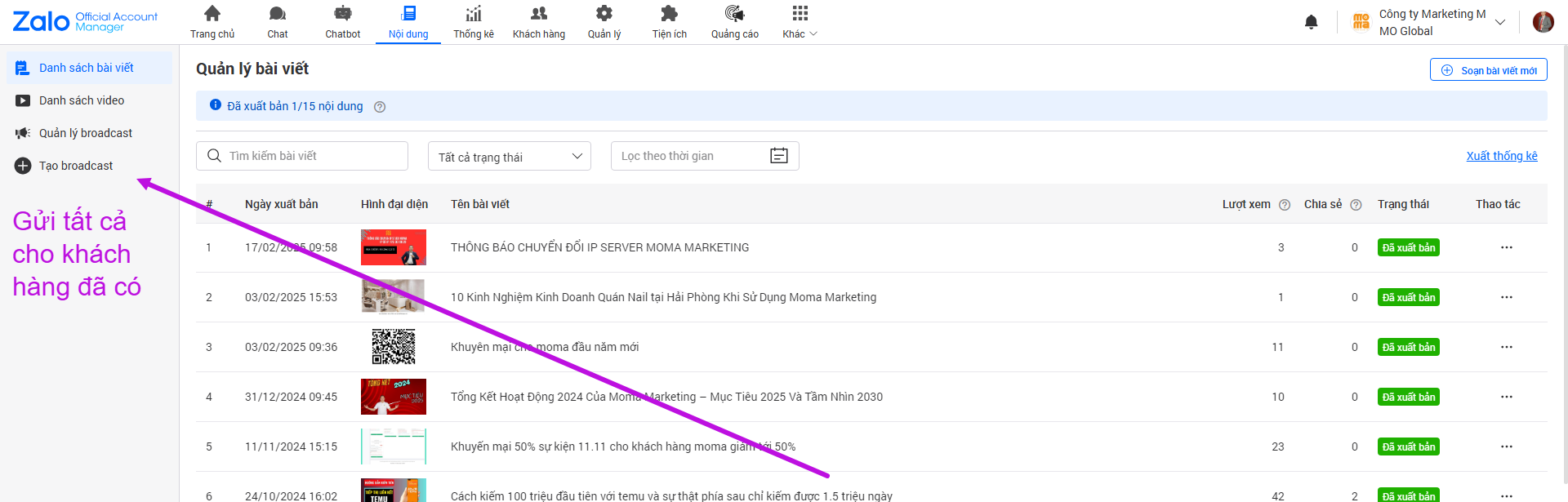Screen dimensions: 1568x502
Task: Click Đã xuất bản status of row 4
Action: tap(1409, 397)
